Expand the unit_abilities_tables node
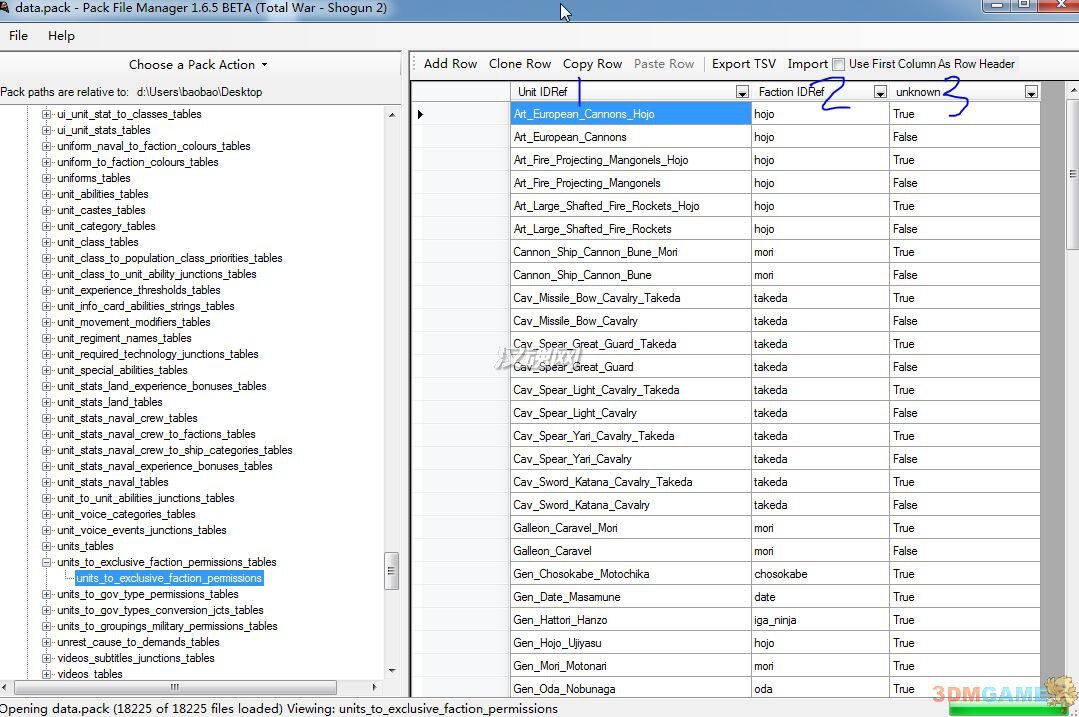This screenshot has width=1079, height=717. tap(46, 194)
